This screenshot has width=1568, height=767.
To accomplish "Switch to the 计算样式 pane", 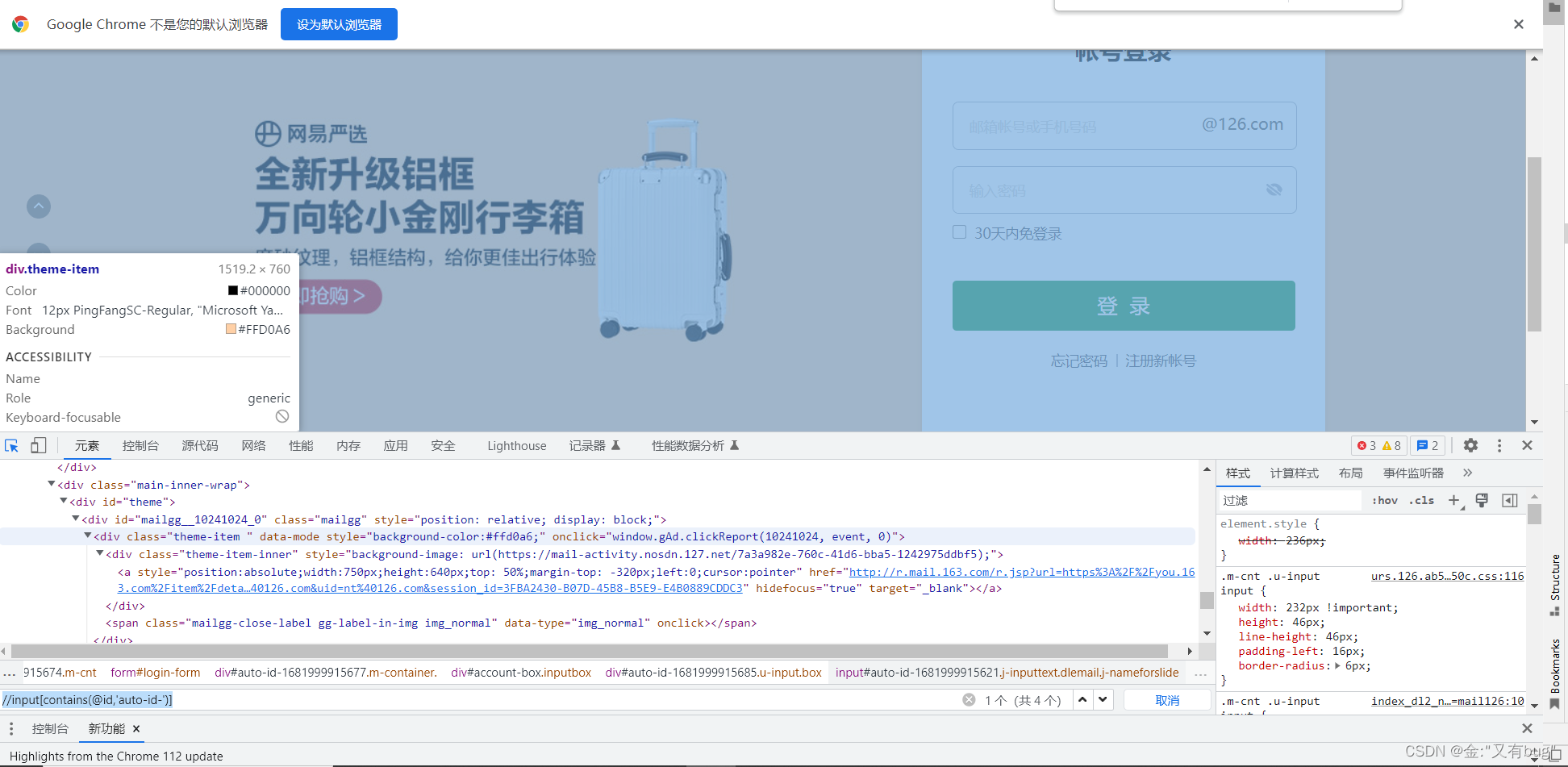I will [1294, 473].
